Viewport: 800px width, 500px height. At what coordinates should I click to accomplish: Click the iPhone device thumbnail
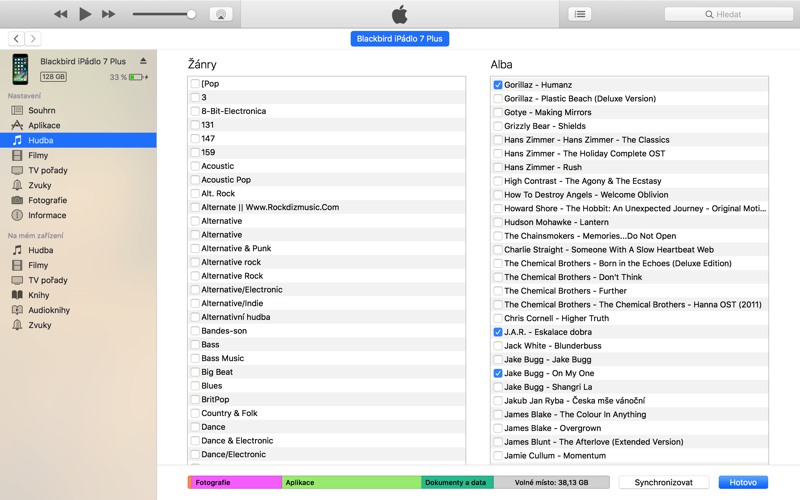pyautogui.click(x=20, y=69)
